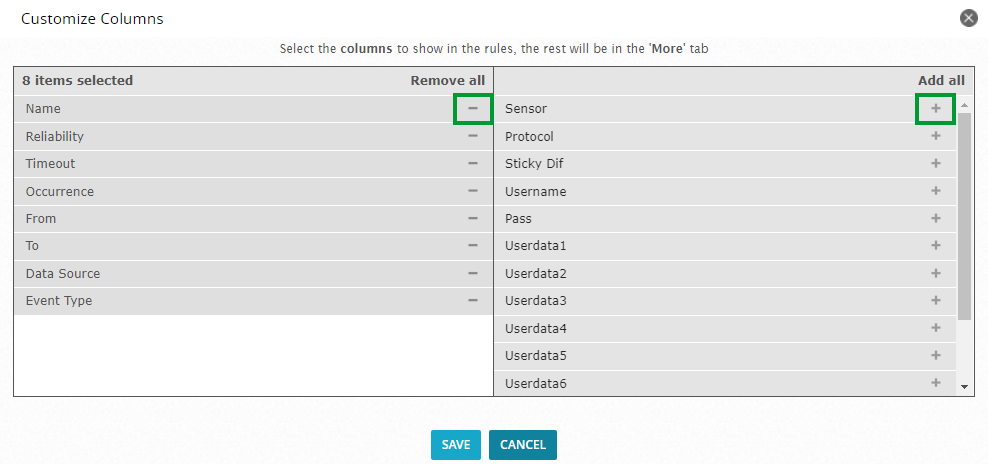Click the scrollbar down arrow in available columns
The width and height of the screenshot is (988, 464).
(964, 386)
